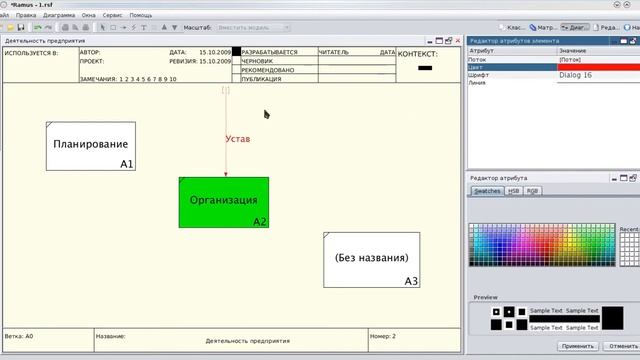Detach the Деятельность предприятия diagram window
Screen dimensions: 640x360
(x=449, y=41)
